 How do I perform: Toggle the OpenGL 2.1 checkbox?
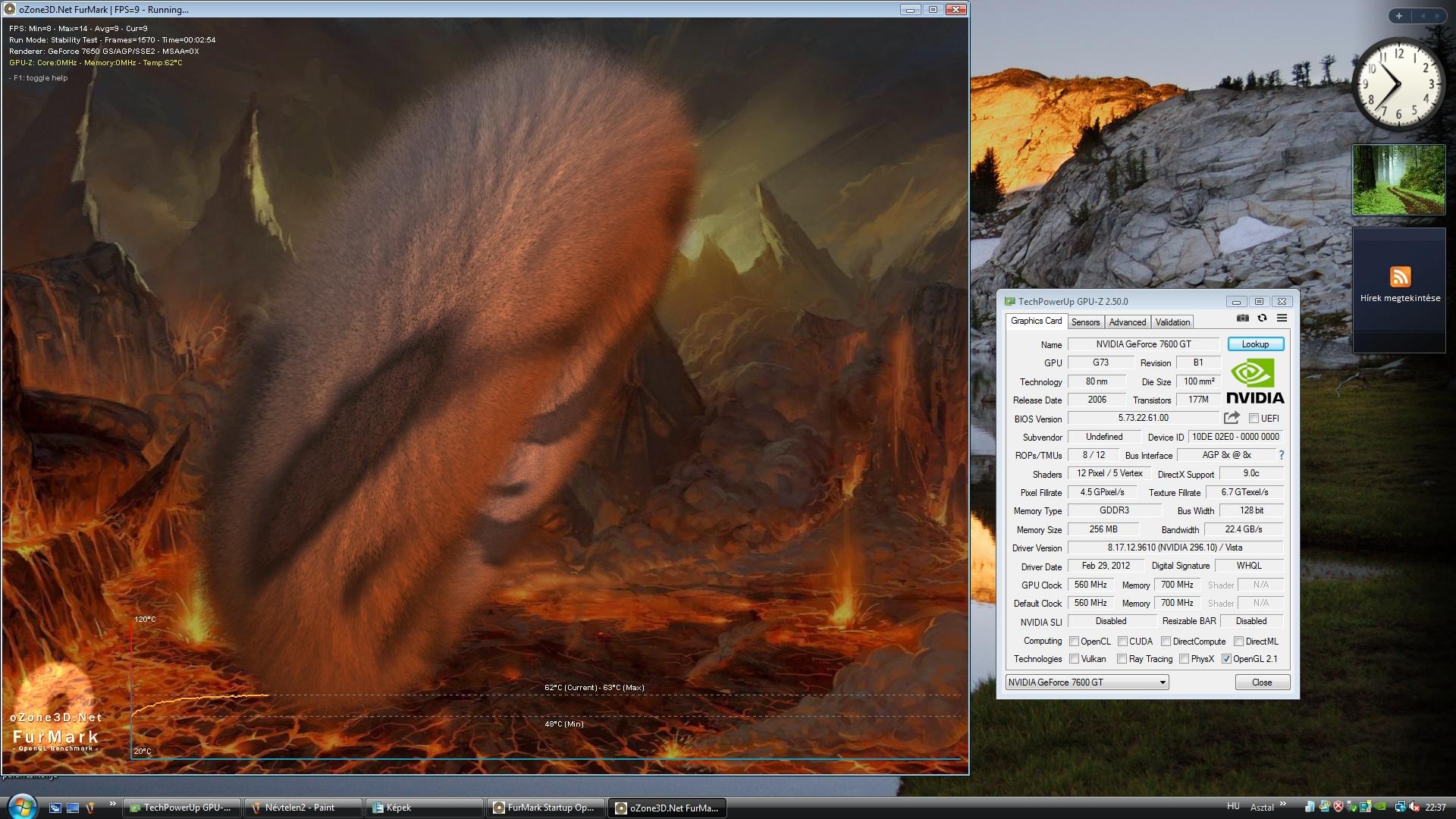1226,659
